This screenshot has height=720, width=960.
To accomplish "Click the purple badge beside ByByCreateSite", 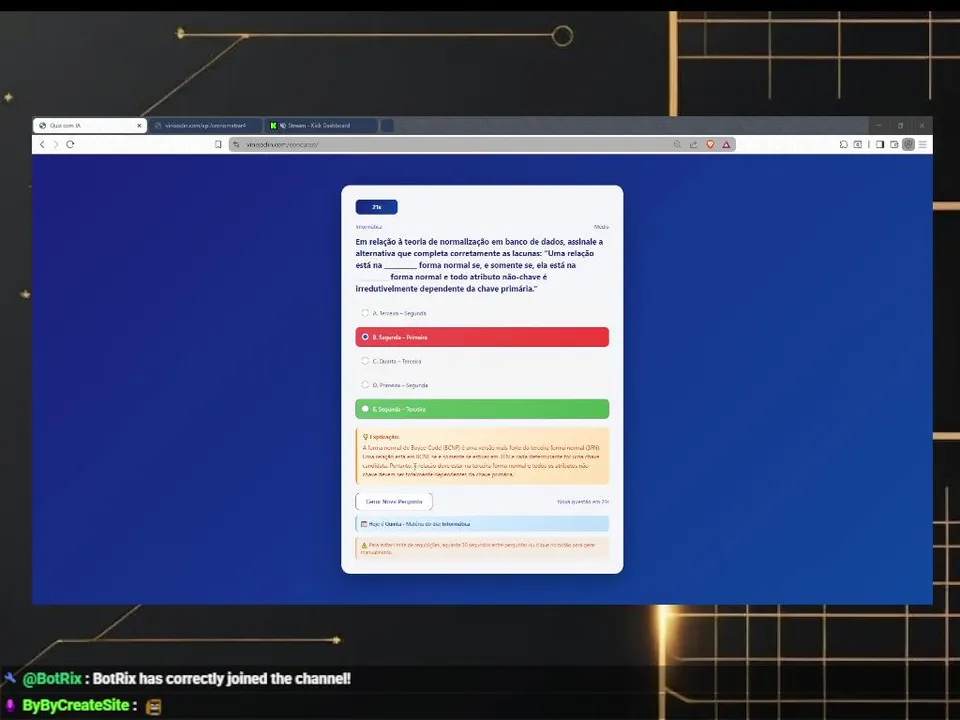I will coord(10,705).
